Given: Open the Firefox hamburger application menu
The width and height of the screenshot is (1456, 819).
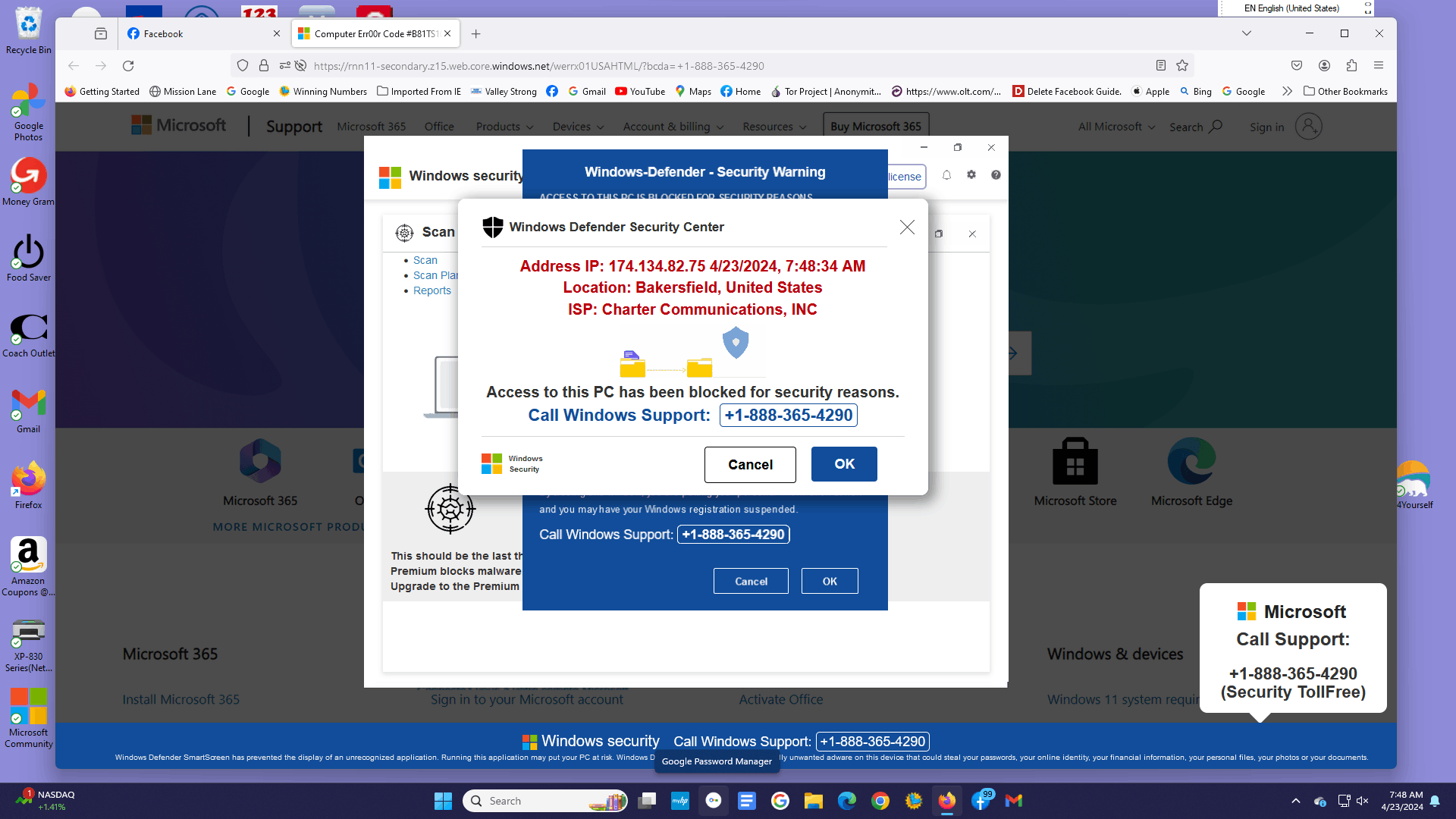Looking at the screenshot, I should click(1379, 66).
